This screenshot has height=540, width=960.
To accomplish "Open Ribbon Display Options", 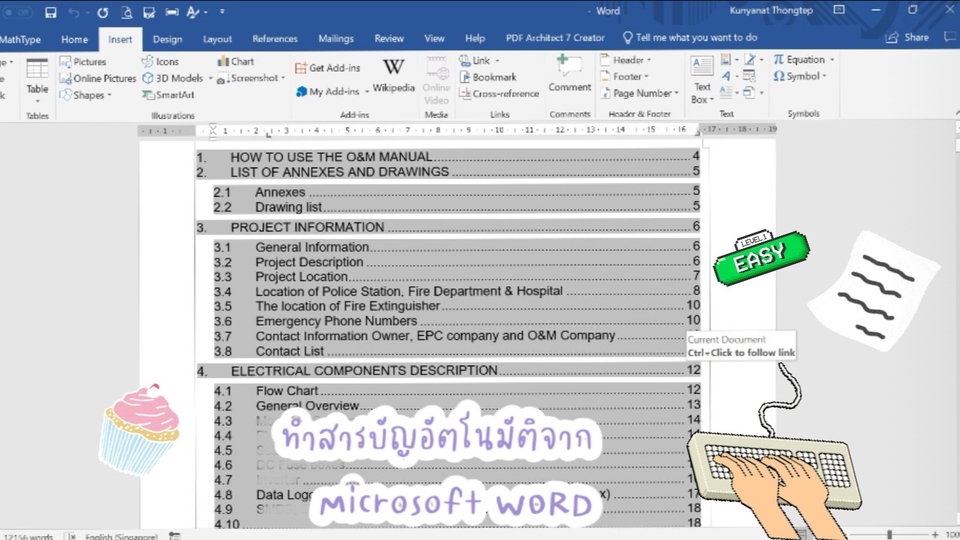I will (x=839, y=10).
